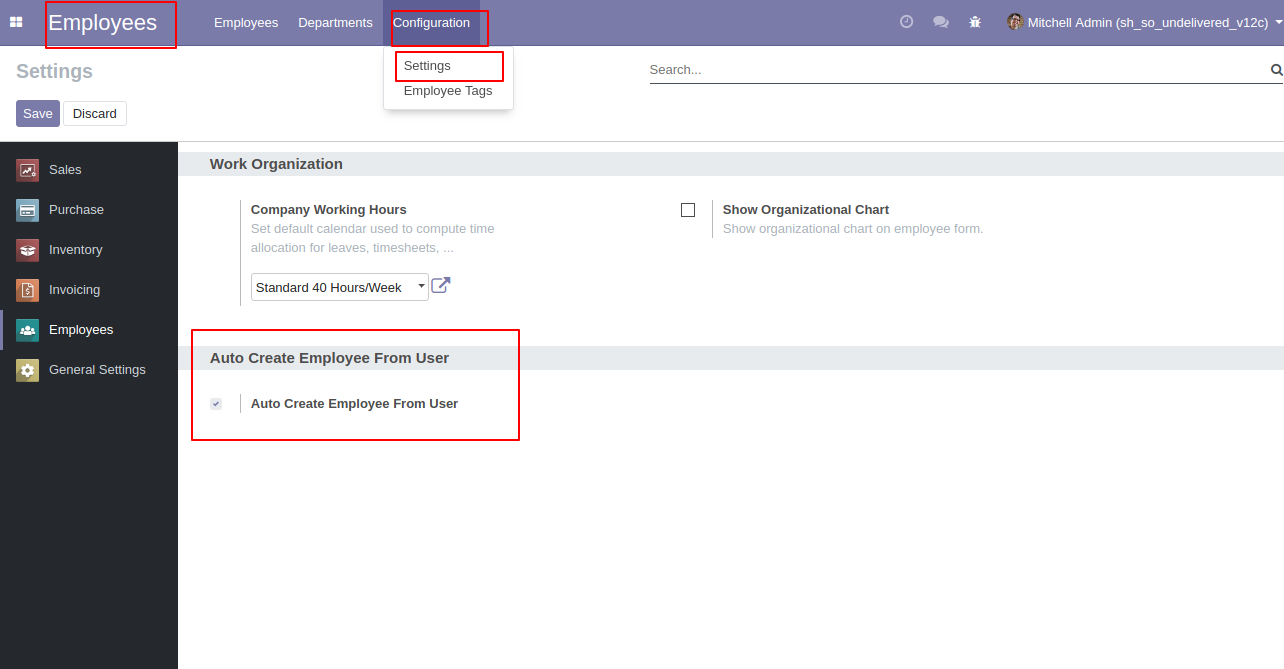Click the Work Organization heading
1284x669 pixels.
tap(276, 164)
